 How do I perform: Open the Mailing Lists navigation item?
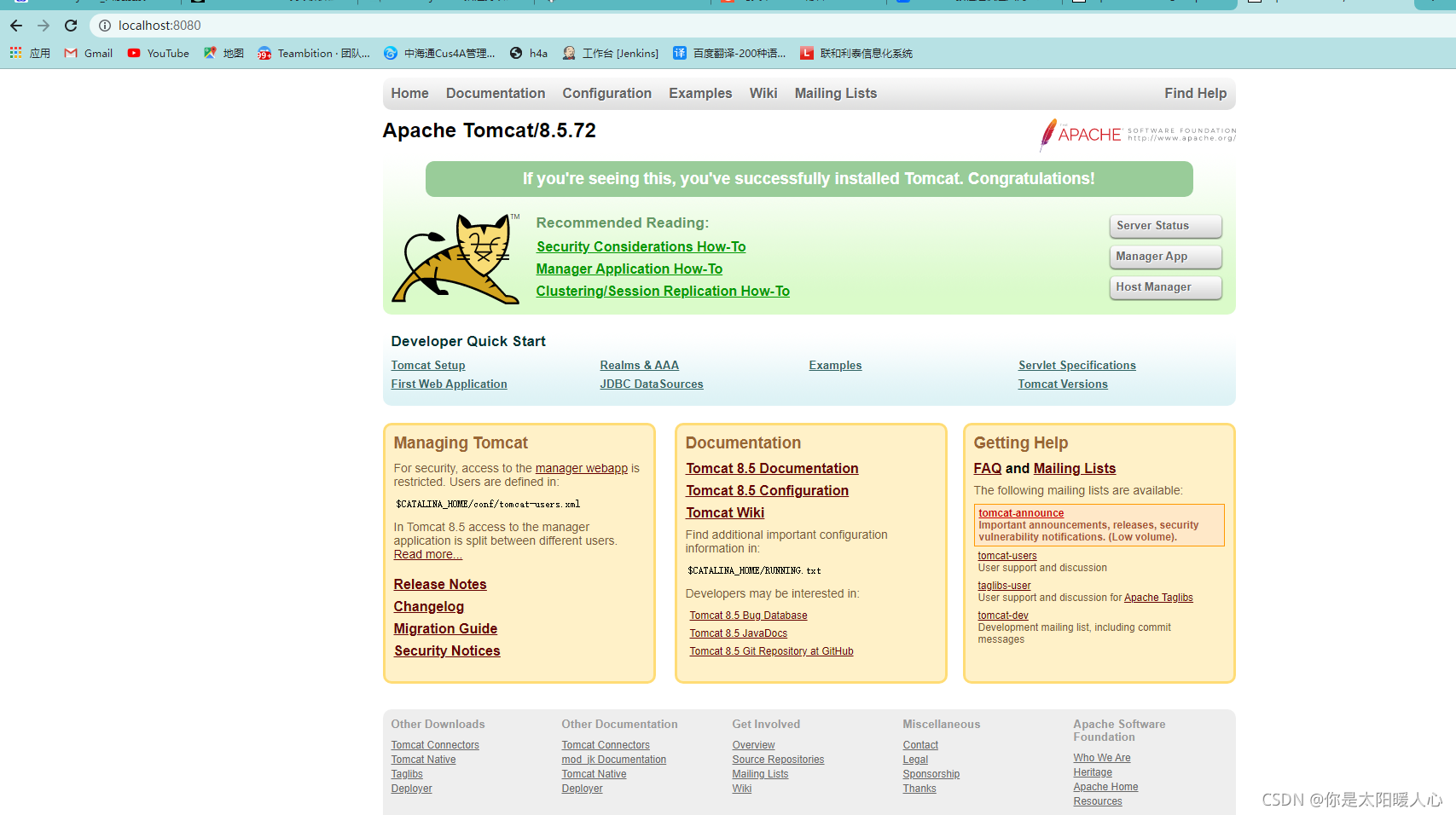(x=836, y=94)
